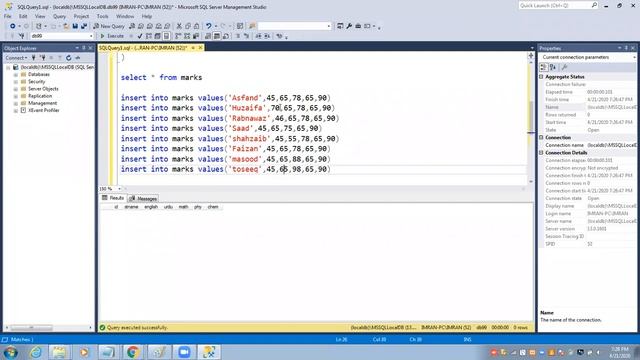Screen dimensions: 640x360
Task: Click the Save All icon
Action: pos(84,26)
